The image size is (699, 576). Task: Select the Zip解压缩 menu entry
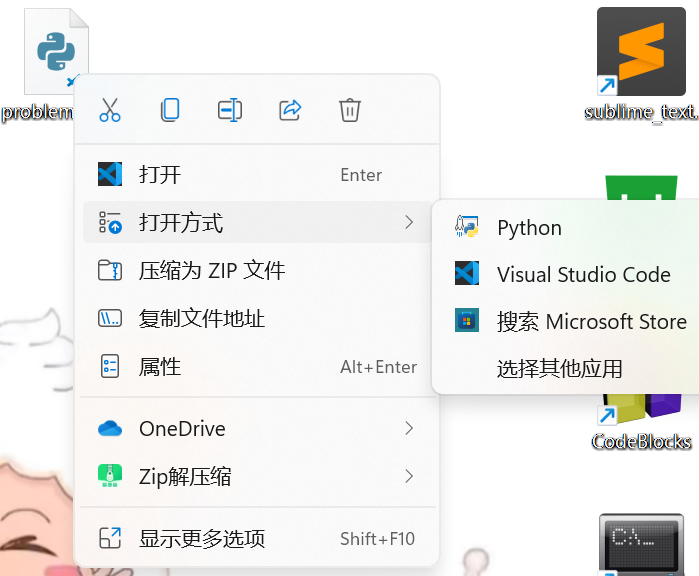pyautogui.click(x=257, y=476)
